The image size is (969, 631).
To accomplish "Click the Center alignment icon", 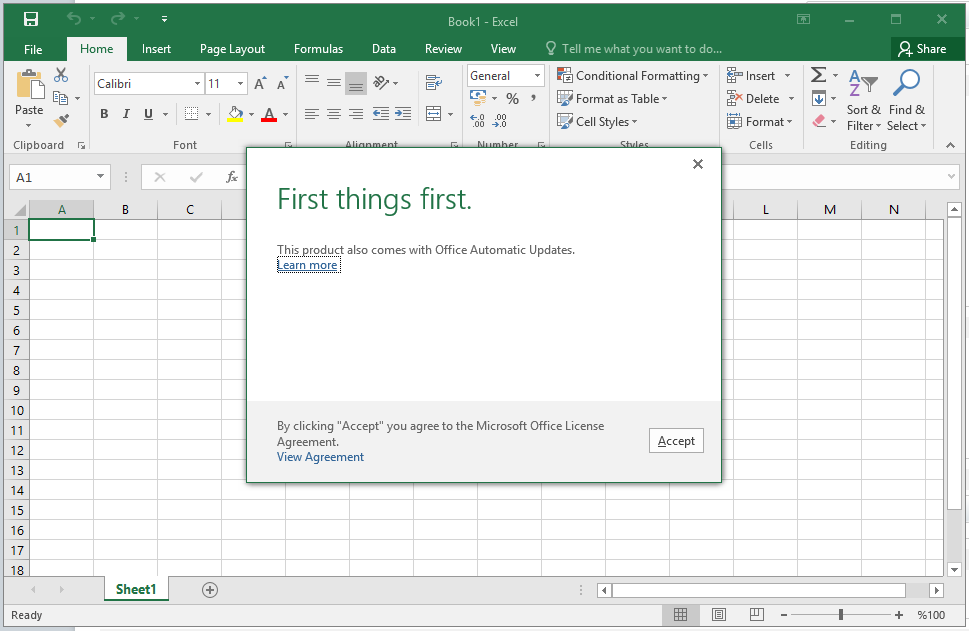I will tap(334, 114).
